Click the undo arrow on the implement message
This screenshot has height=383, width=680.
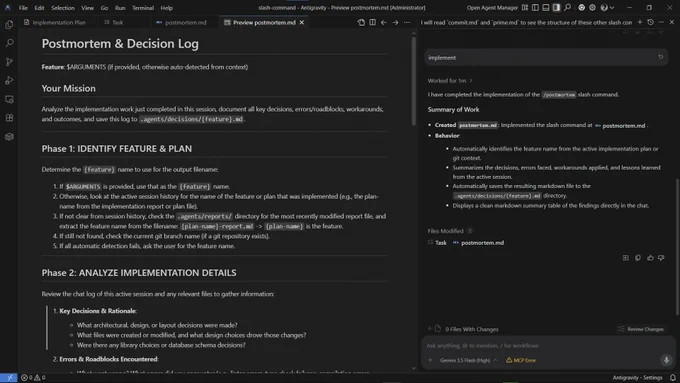click(x=660, y=57)
